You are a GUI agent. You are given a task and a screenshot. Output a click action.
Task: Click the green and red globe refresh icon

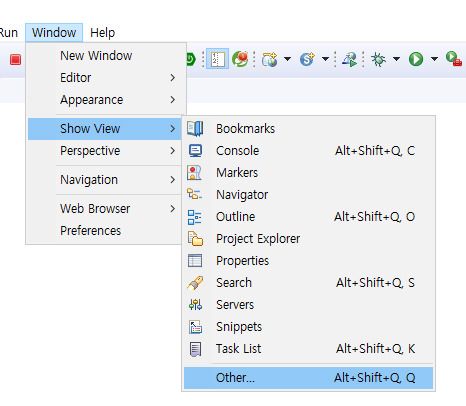click(x=240, y=59)
